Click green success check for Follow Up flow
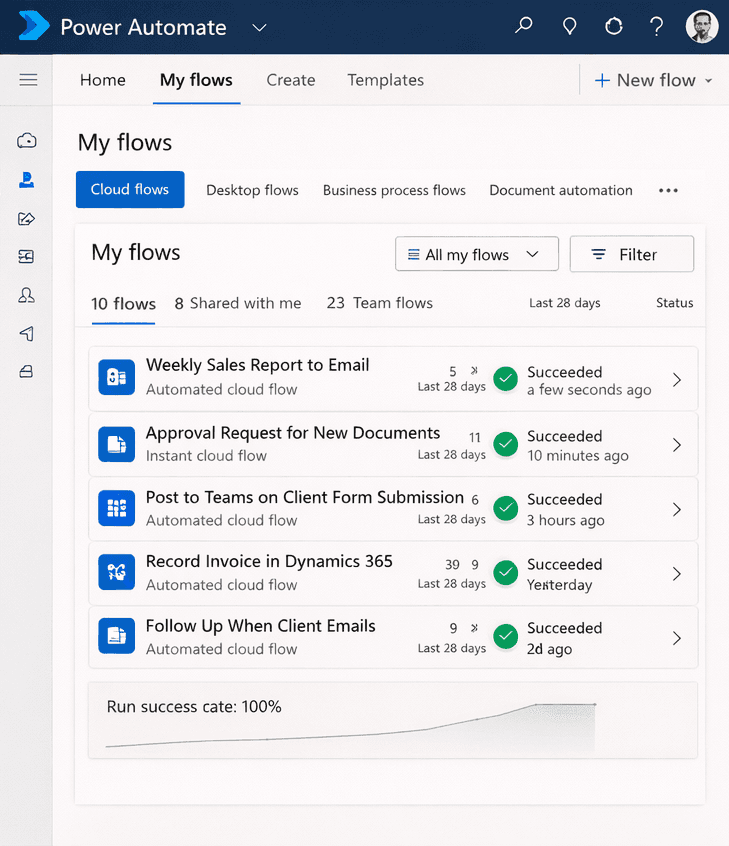 pos(506,637)
